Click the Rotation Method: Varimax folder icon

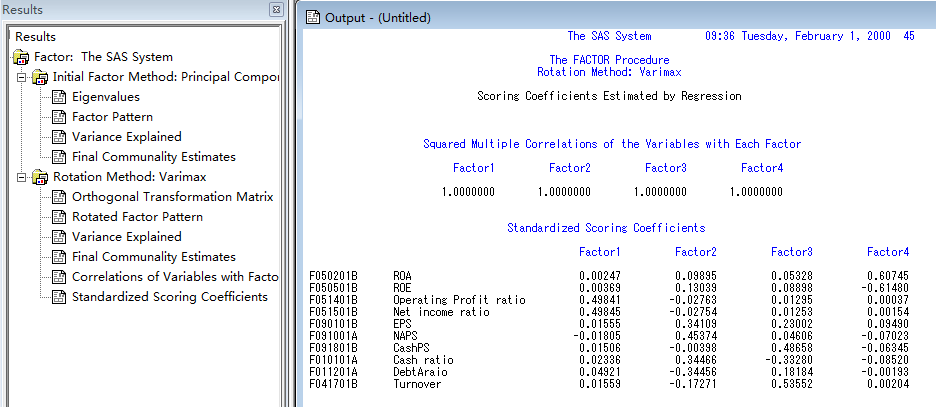(40, 177)
